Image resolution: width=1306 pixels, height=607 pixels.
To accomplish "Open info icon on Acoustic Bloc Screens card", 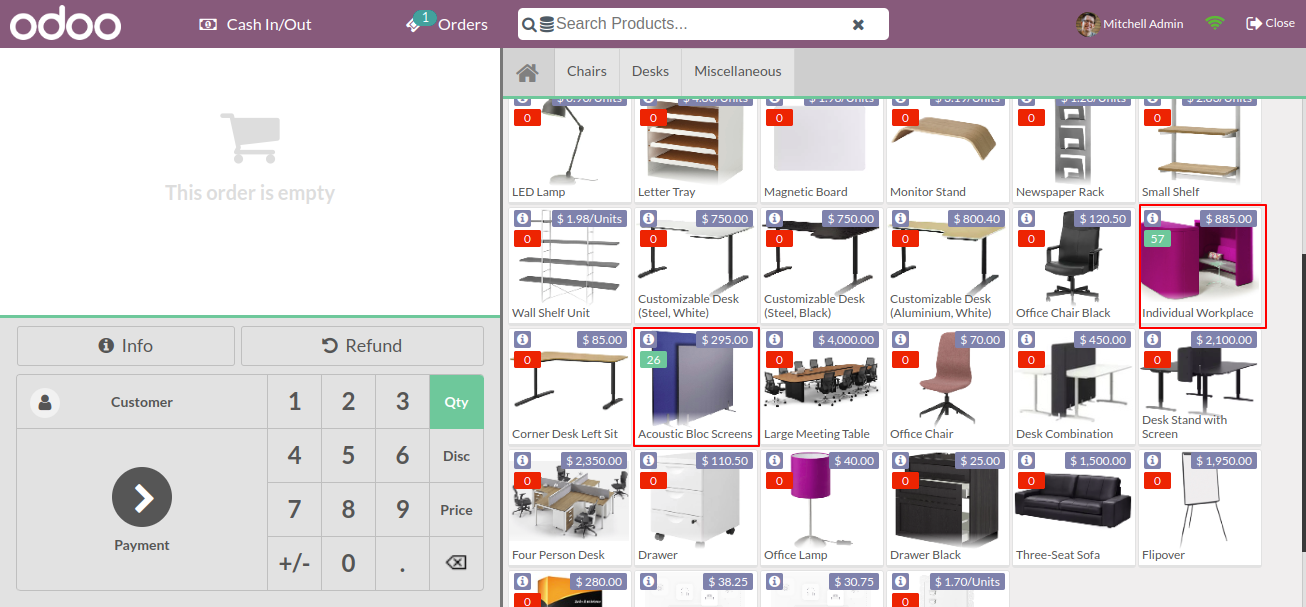I will tap(648, 339).
